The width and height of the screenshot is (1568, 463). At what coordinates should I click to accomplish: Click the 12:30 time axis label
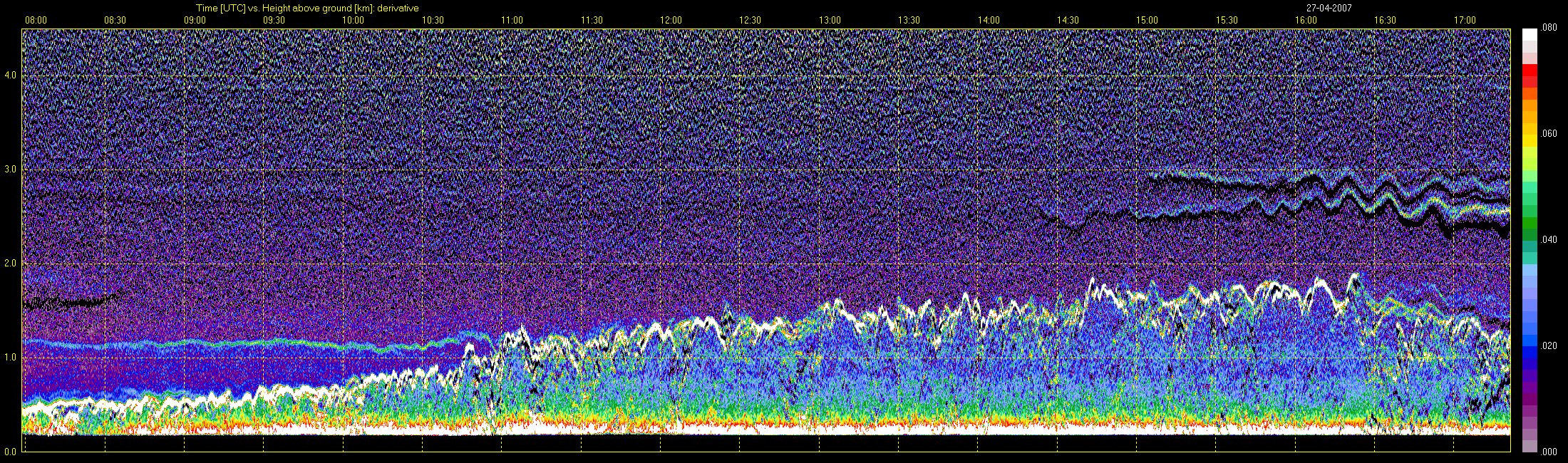pyautogui.click(x=750, y=21)
